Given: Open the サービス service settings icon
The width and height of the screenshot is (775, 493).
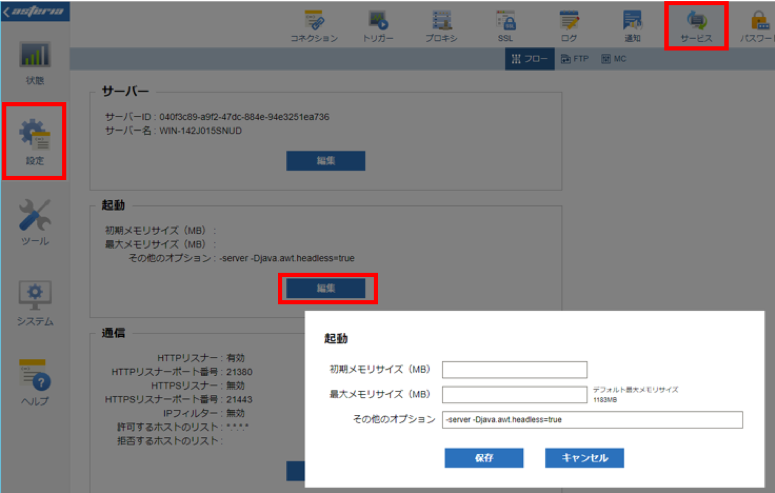Looking at the screenshot, I should point(696,26).
